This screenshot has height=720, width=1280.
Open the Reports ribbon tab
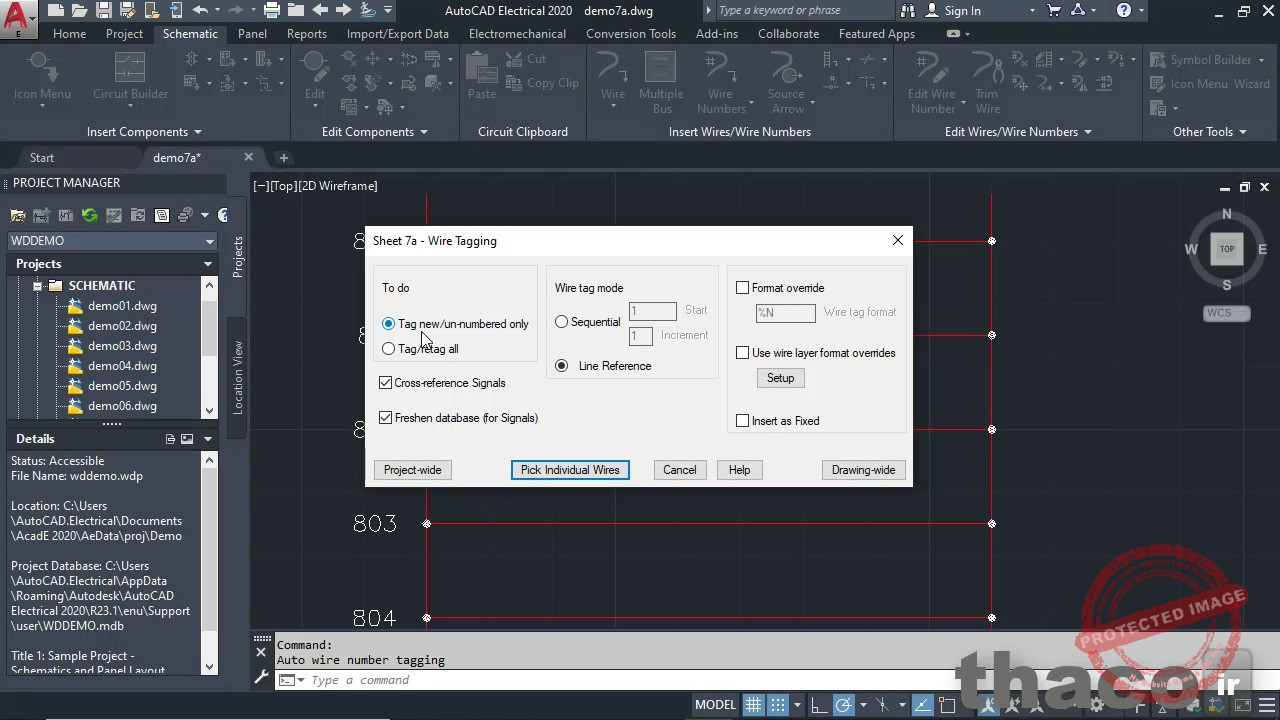306,33
